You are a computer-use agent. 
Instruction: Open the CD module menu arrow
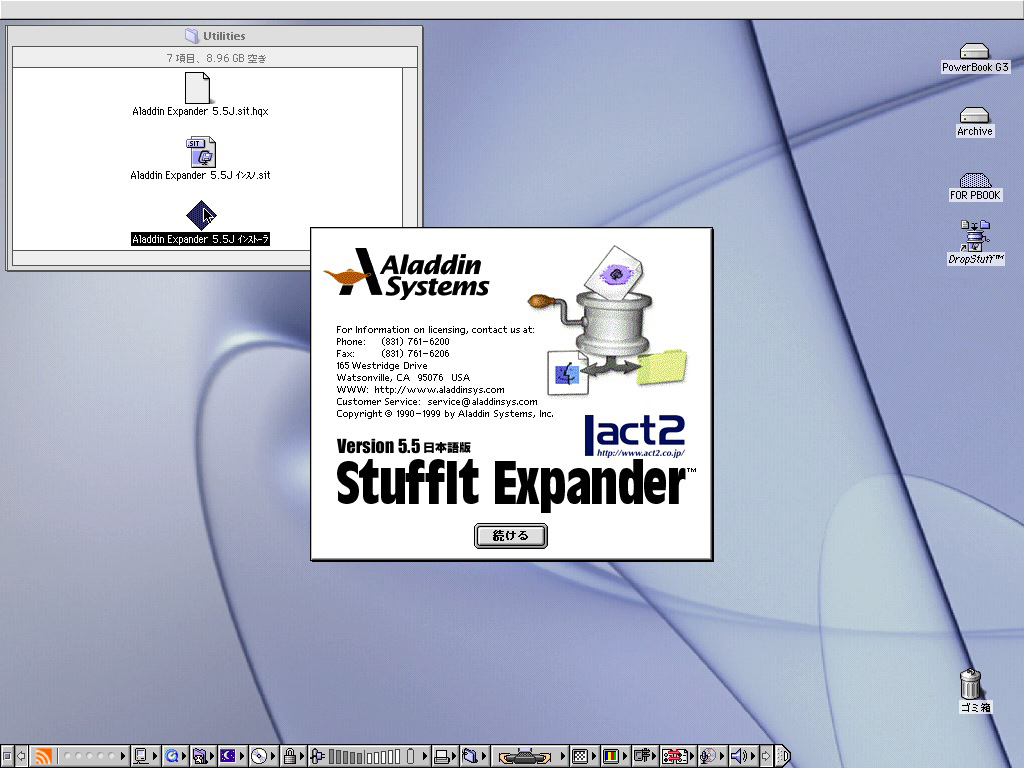[x=273, y=756]
